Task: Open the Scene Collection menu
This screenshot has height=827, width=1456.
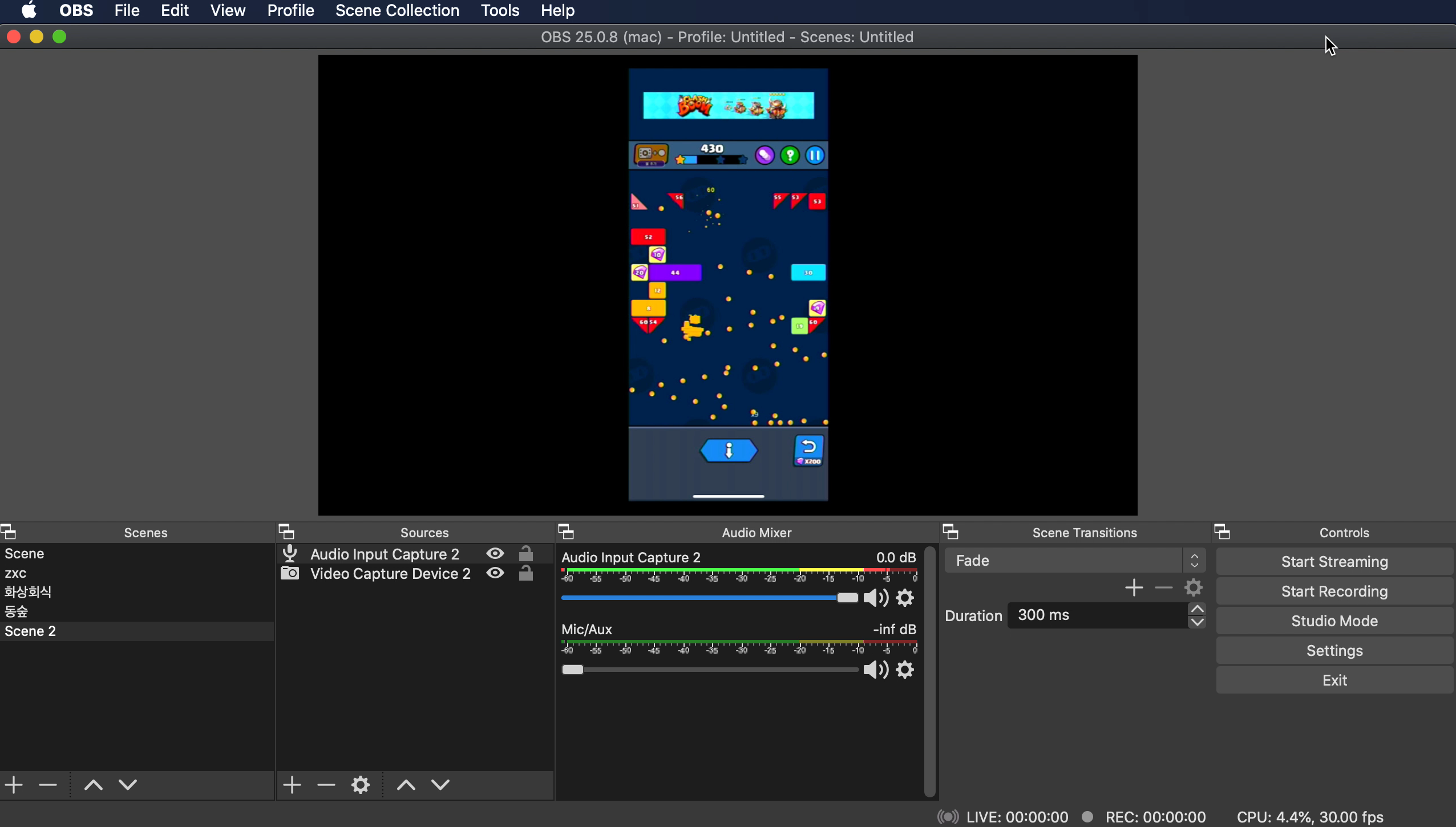Action: 397,10
